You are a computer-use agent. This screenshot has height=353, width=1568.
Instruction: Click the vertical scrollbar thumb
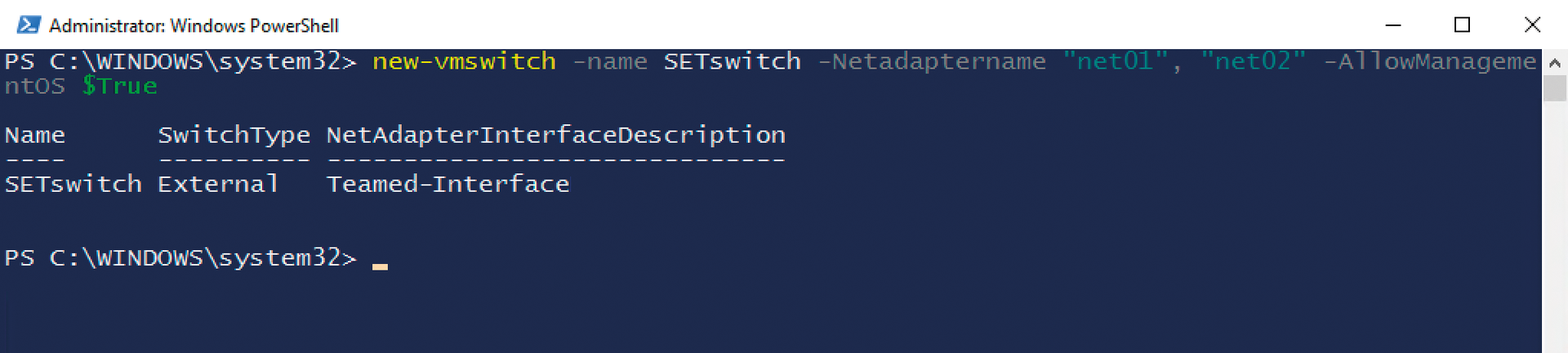(x=1555, y=88)
